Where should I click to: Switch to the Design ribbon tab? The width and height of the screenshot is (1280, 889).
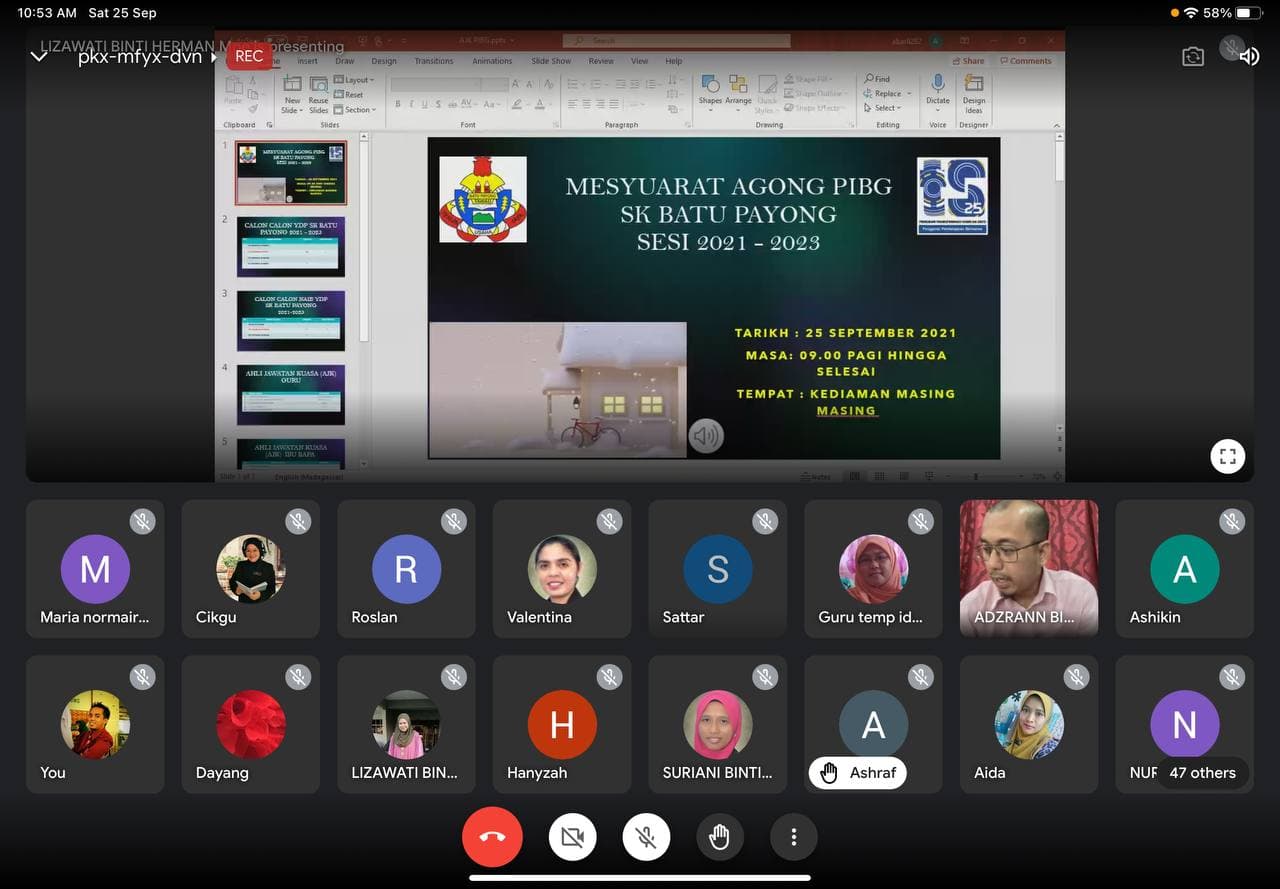tap(384, 61)
